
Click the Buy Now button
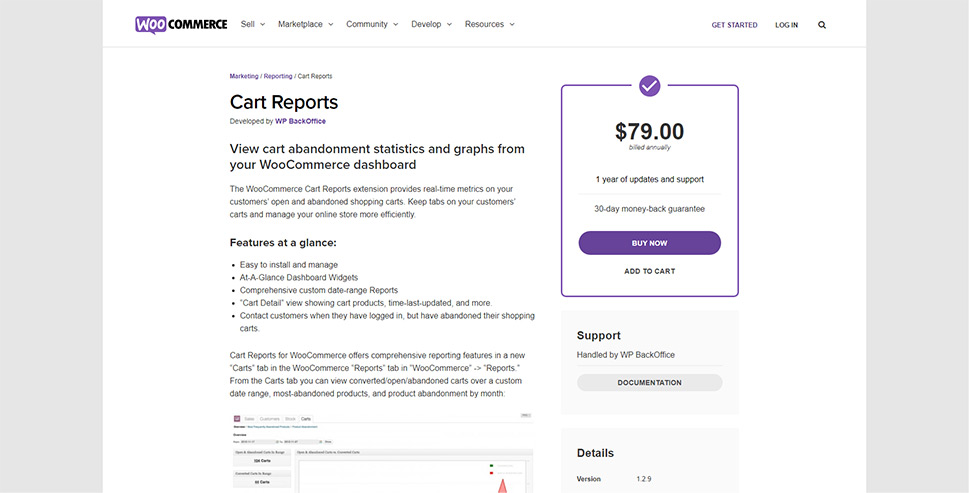coord(650,243)
